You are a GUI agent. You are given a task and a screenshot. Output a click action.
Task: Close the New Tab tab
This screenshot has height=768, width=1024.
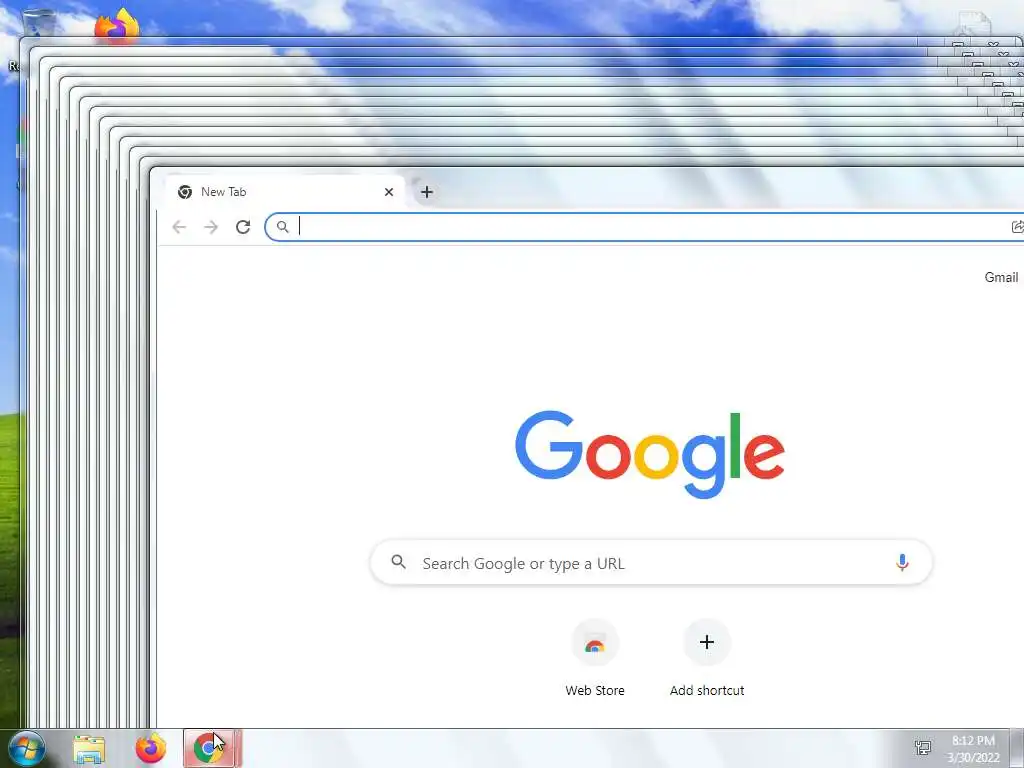[x=389, y=192]
